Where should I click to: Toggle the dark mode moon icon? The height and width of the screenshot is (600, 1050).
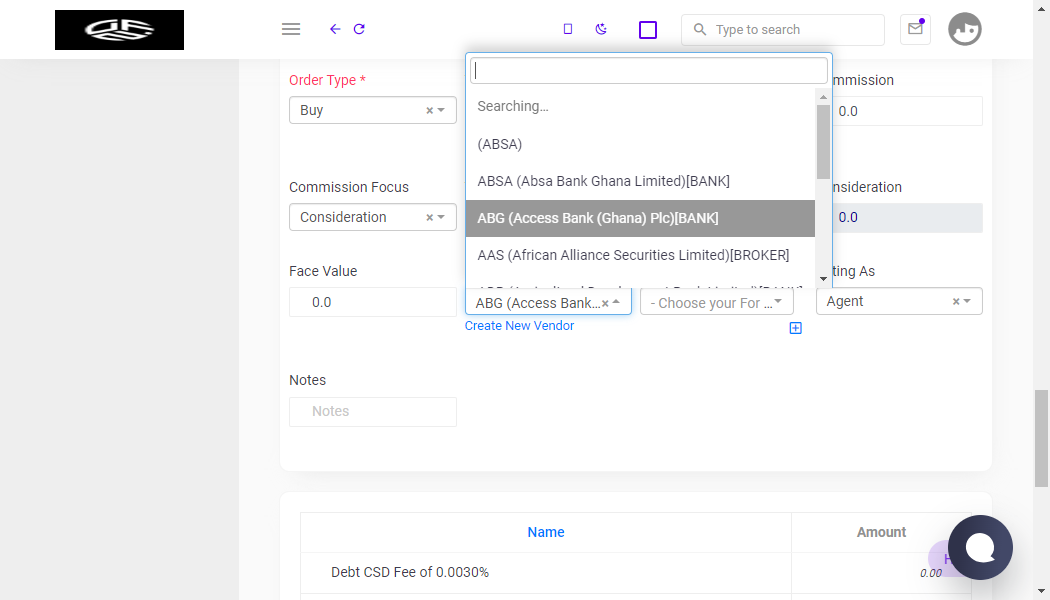tap(601, 29)
